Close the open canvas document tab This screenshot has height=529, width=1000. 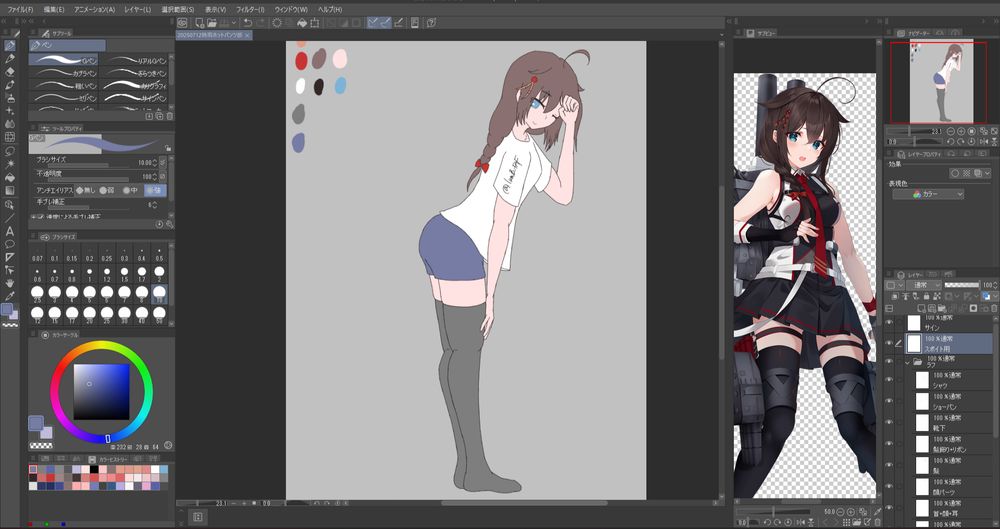click(x=247, y=35)
